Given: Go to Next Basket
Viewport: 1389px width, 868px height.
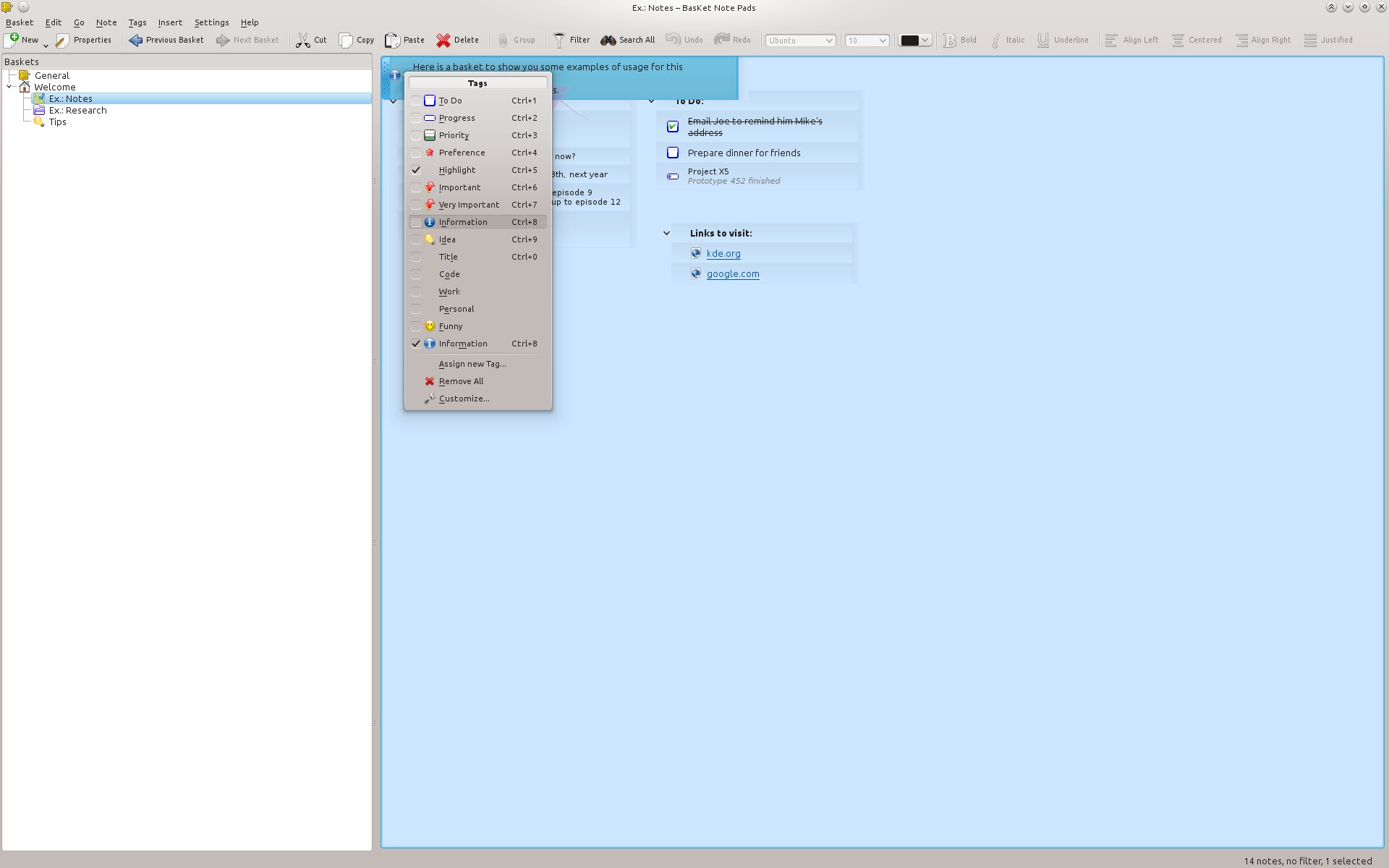Looking at the screenshot, I should (247, 40).
